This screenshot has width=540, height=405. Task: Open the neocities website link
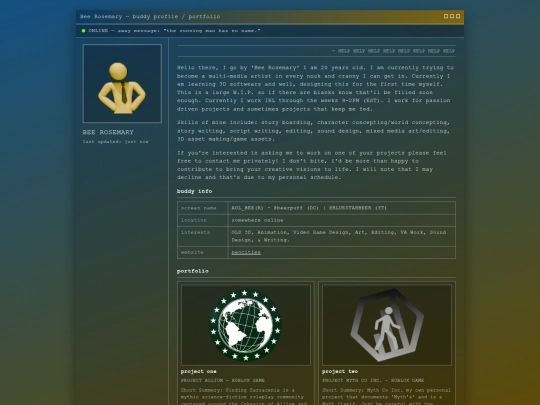point(246,252)
